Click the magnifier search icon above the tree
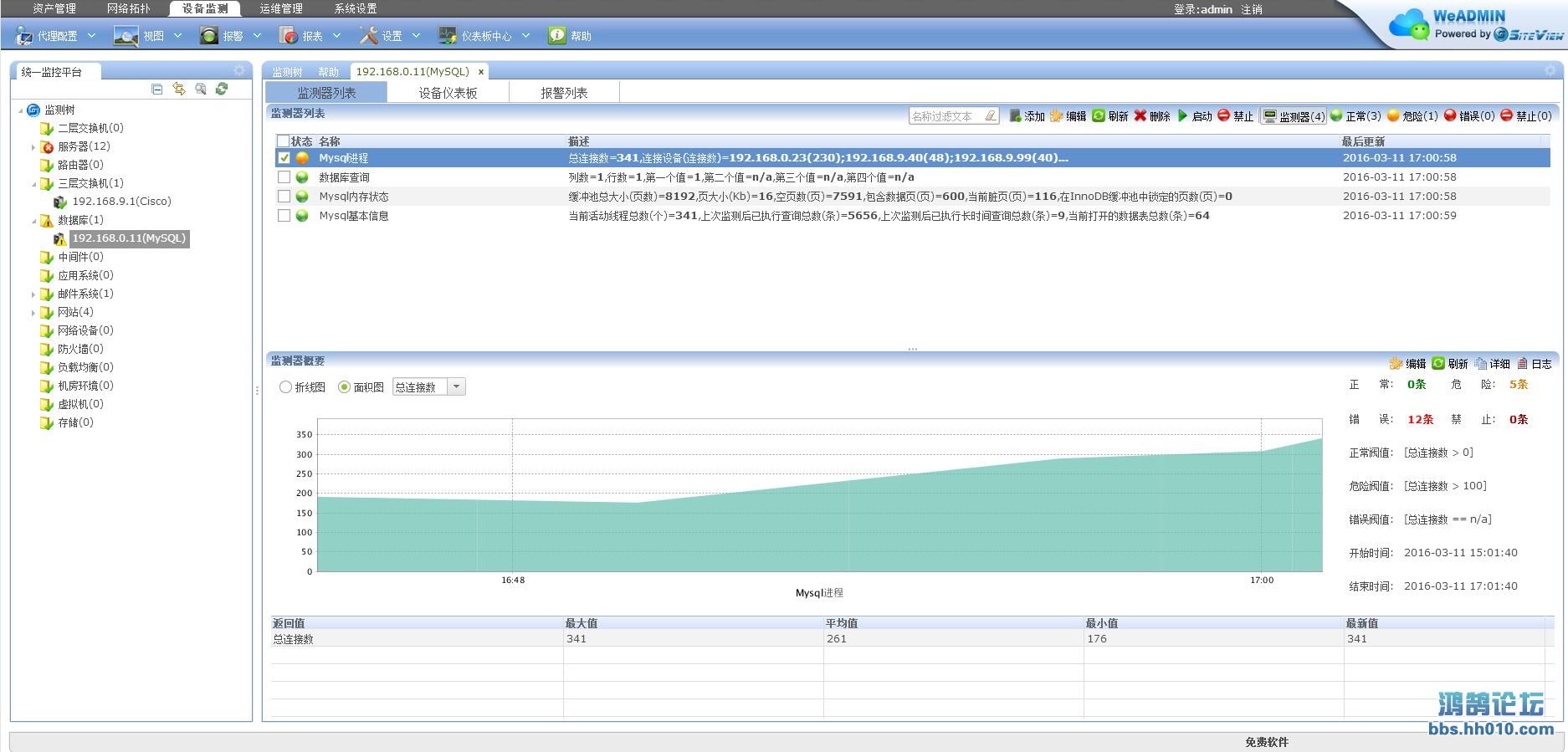 click(201, 89)
